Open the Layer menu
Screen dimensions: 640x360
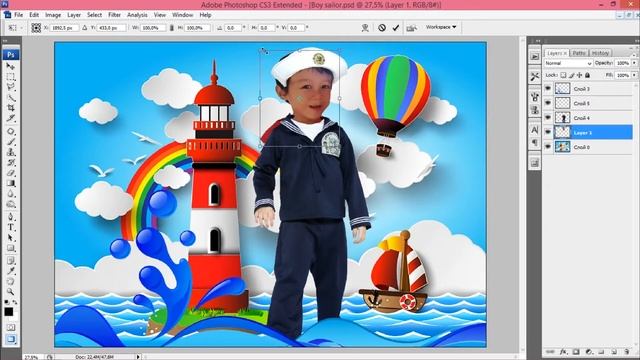74,15
